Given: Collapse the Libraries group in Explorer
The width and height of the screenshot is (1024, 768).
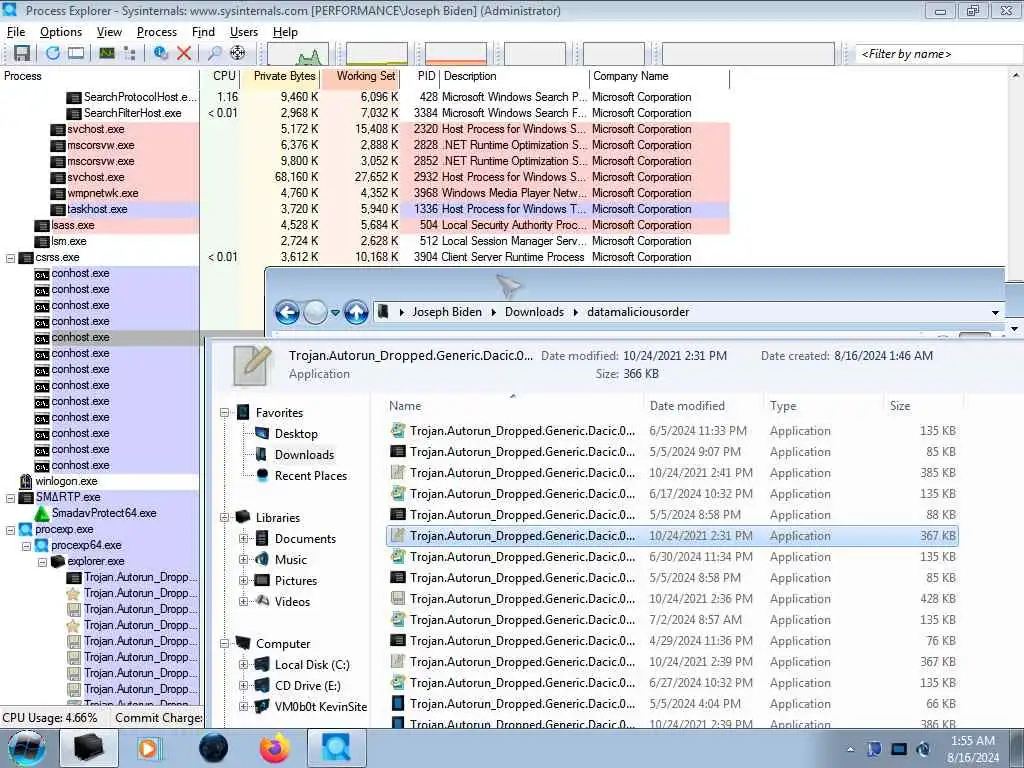Looking at the screenshot, I should pos(224,518).
